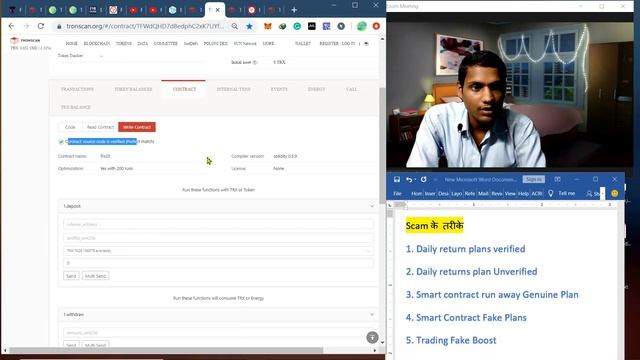Image resolution: width=640 pixels, height=360 pixels.
Task: Go back in the Chrome browser
Action: pyautogui.click(x=11, y=26)
